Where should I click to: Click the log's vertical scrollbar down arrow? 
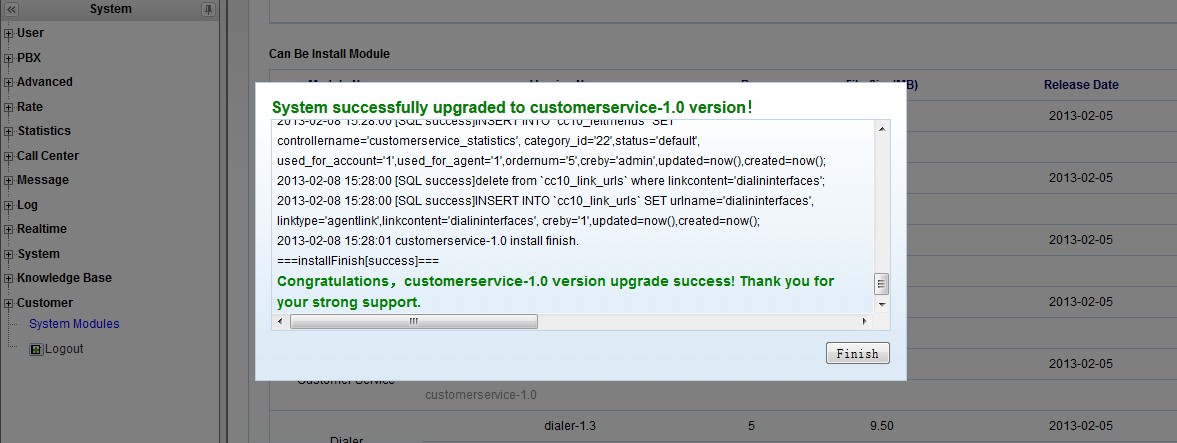(x=882, y=304)
